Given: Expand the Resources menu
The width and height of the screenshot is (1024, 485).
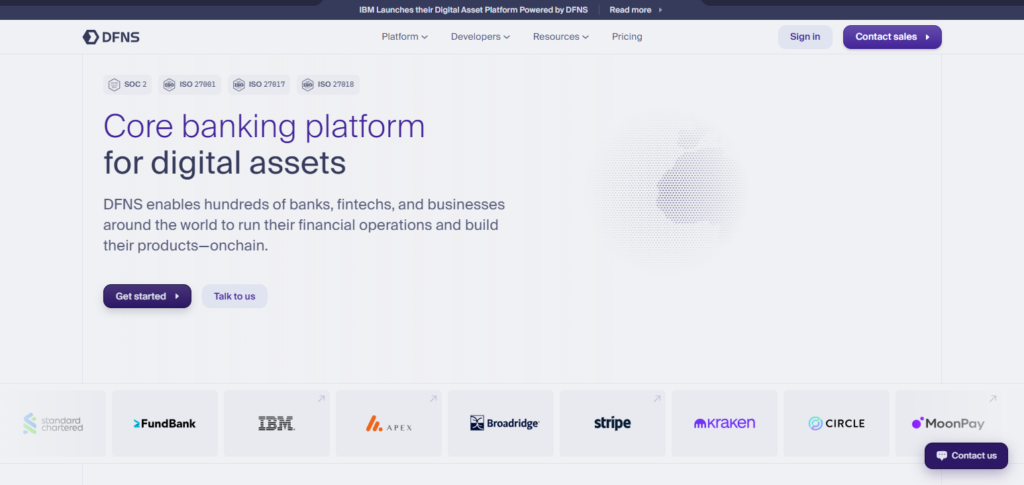Looking at the screenshot, I should [560, 37].
